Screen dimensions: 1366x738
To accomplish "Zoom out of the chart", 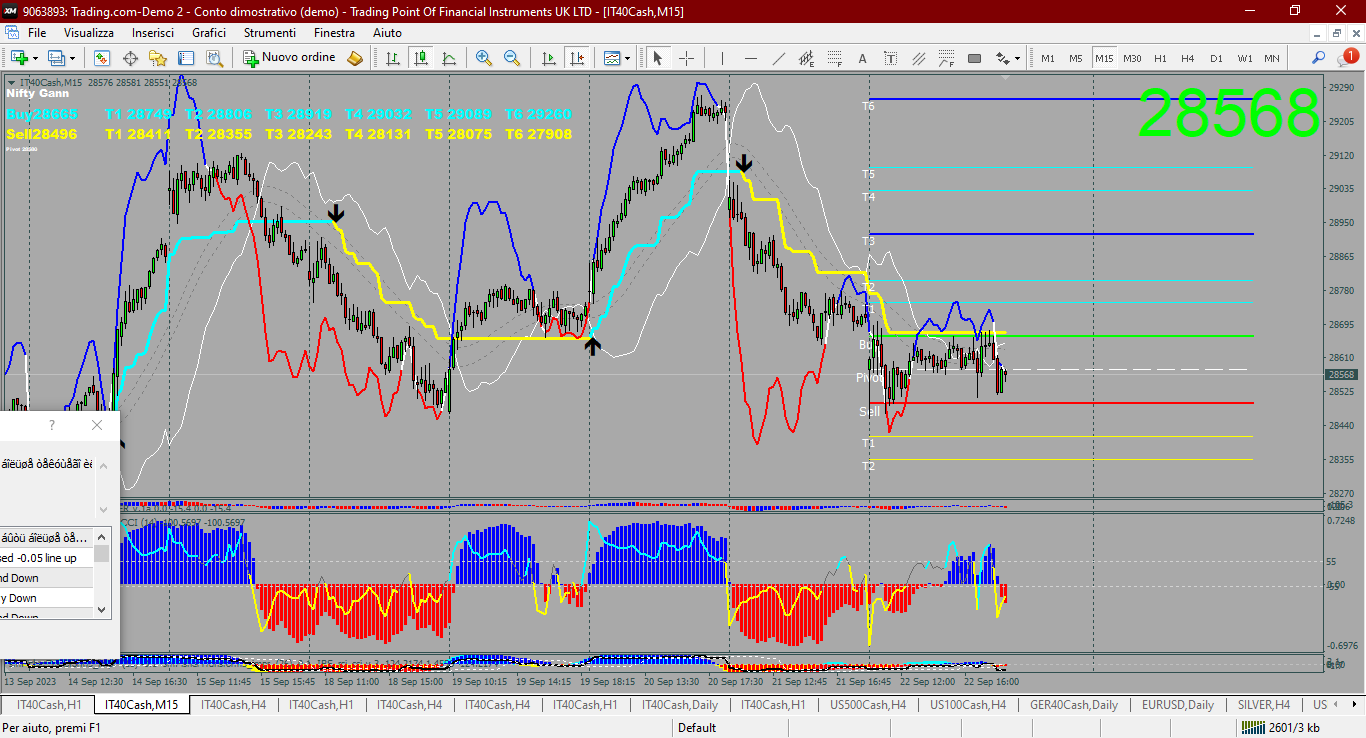I will pyautogui.click(x=512, y=58).
